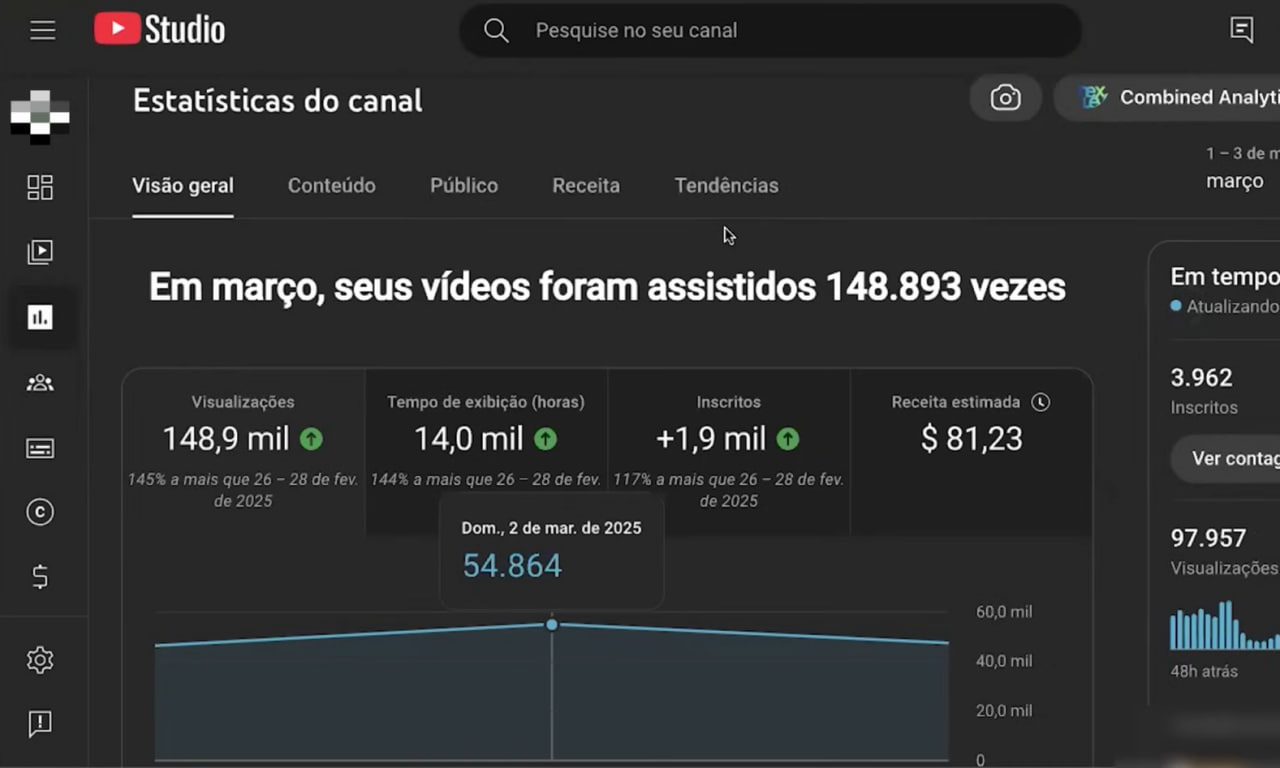The height and width of the screenshot is (768, 1280).
Task: Click 'Dom., 2 de mar. de 2025' tooltip date
Action: pyautogui.click(x=551, y=528)
